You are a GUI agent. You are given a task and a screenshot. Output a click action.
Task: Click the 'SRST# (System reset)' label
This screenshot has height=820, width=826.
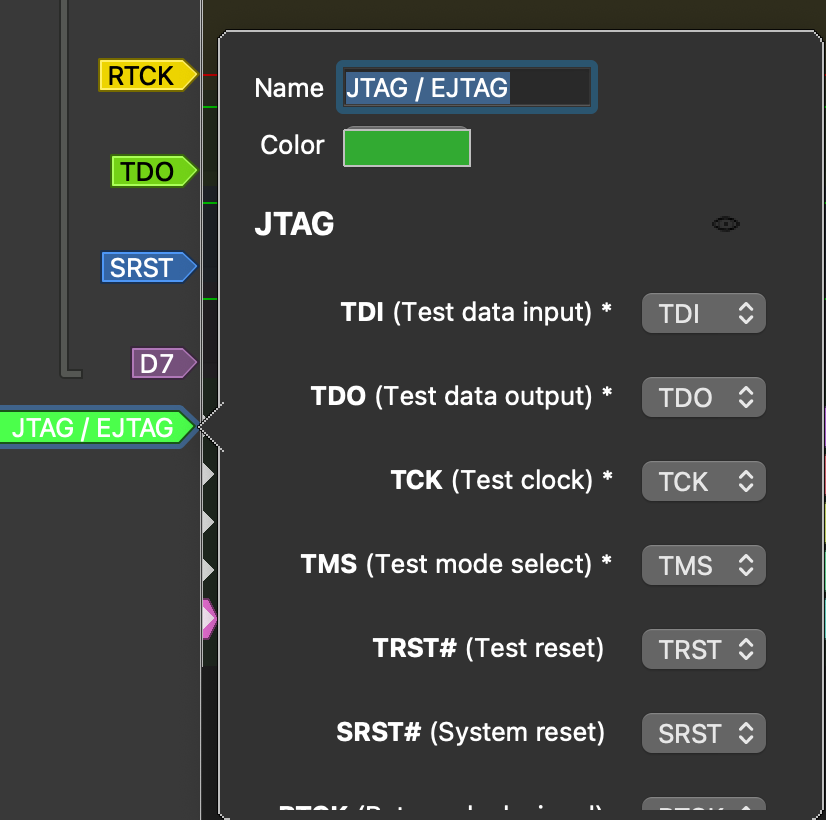pyautogui.click(x=470, y=732)
